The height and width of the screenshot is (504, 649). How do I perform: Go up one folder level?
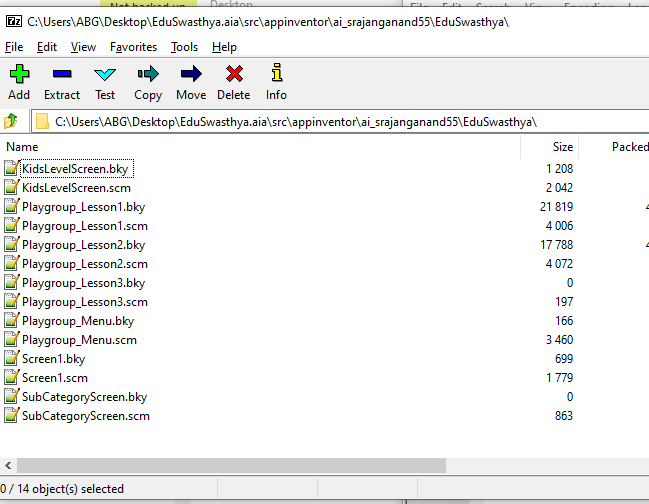[12, 122]
